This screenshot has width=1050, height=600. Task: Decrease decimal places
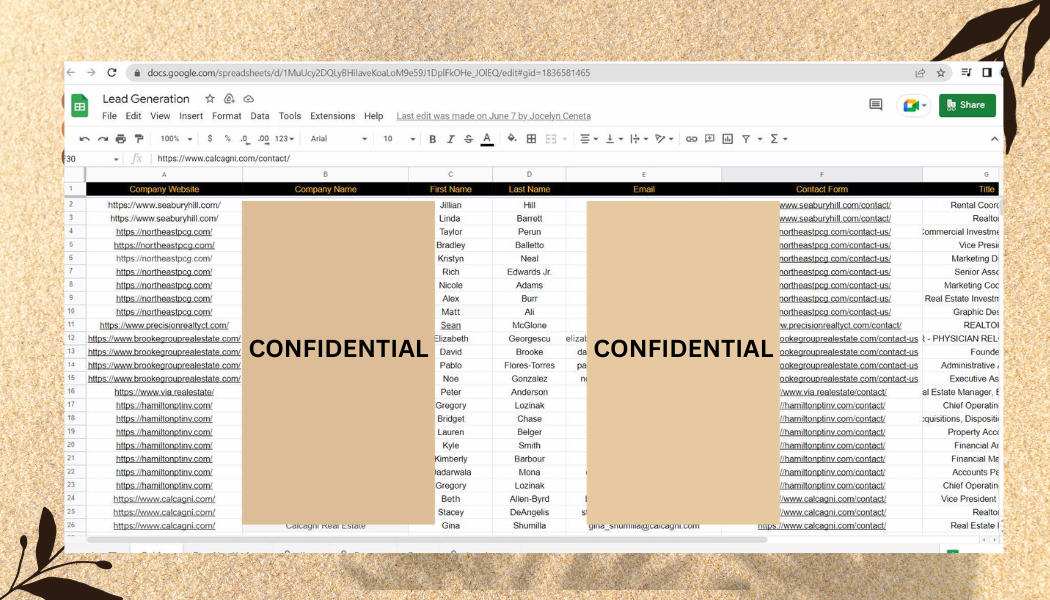244,139
